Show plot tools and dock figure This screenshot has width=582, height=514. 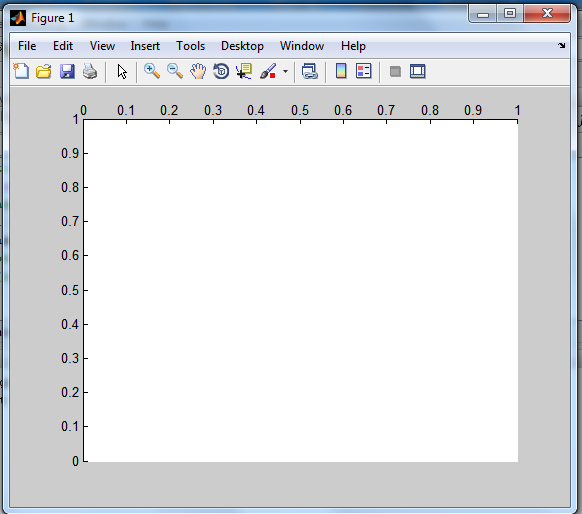(418, 71)
